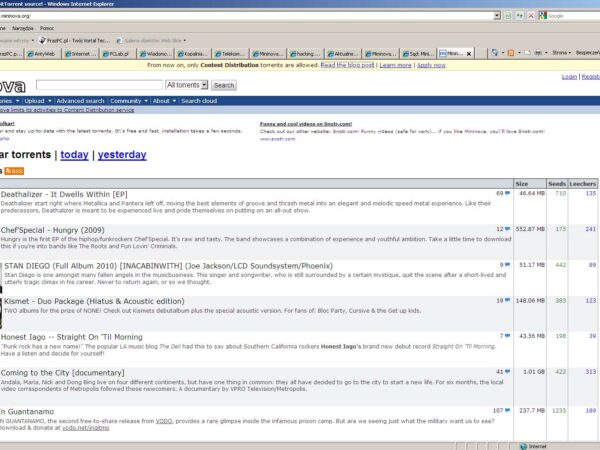The image size is (600, 450).
Task: Open the 'All torrents' category dropdown
Action: tap(186, 85)
